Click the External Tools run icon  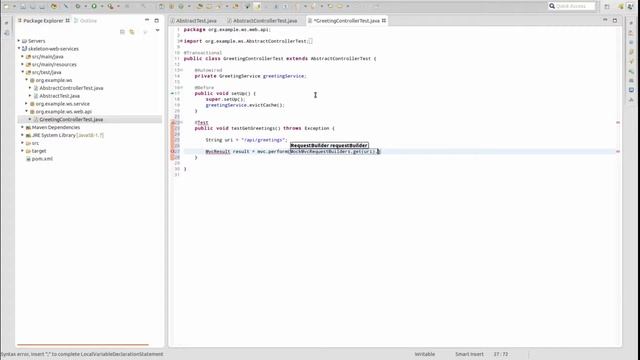pos(110,6)
